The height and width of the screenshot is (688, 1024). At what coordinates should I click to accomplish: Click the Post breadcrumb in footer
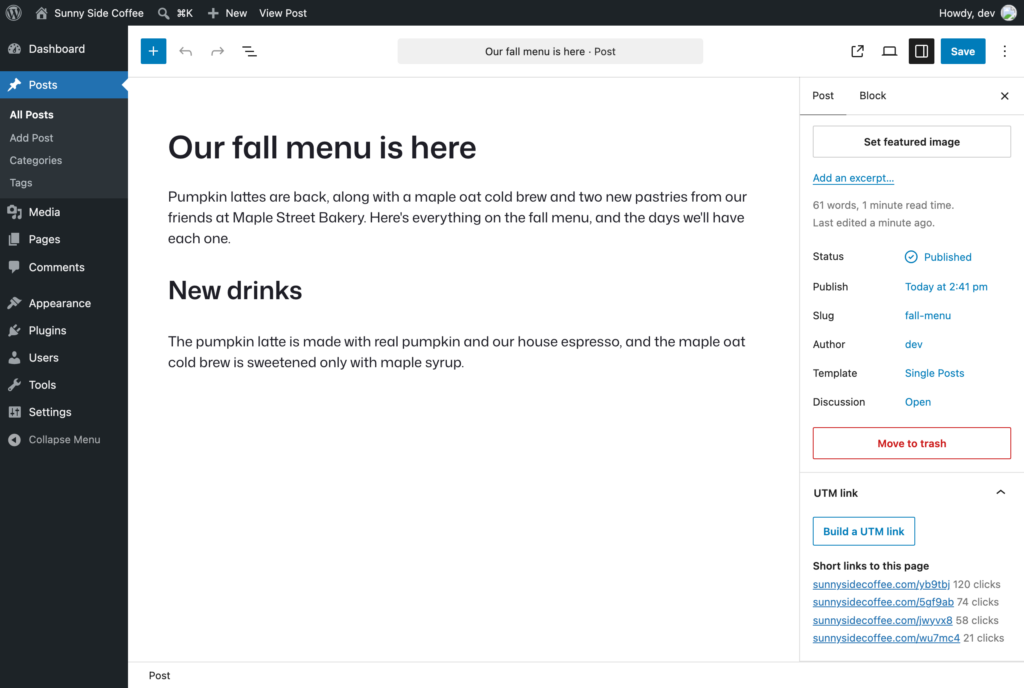tap(159, 676)
